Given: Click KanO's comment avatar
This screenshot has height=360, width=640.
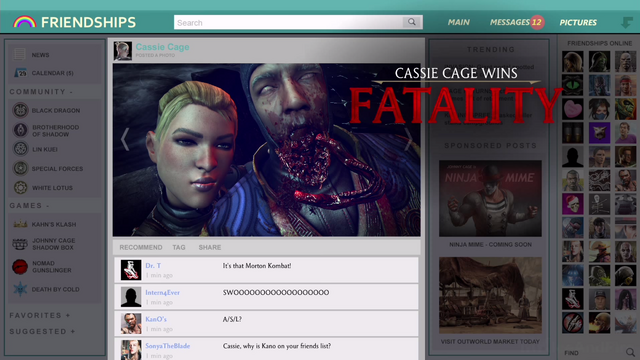Looking at the screenshot, I should [x=131, y=323].
